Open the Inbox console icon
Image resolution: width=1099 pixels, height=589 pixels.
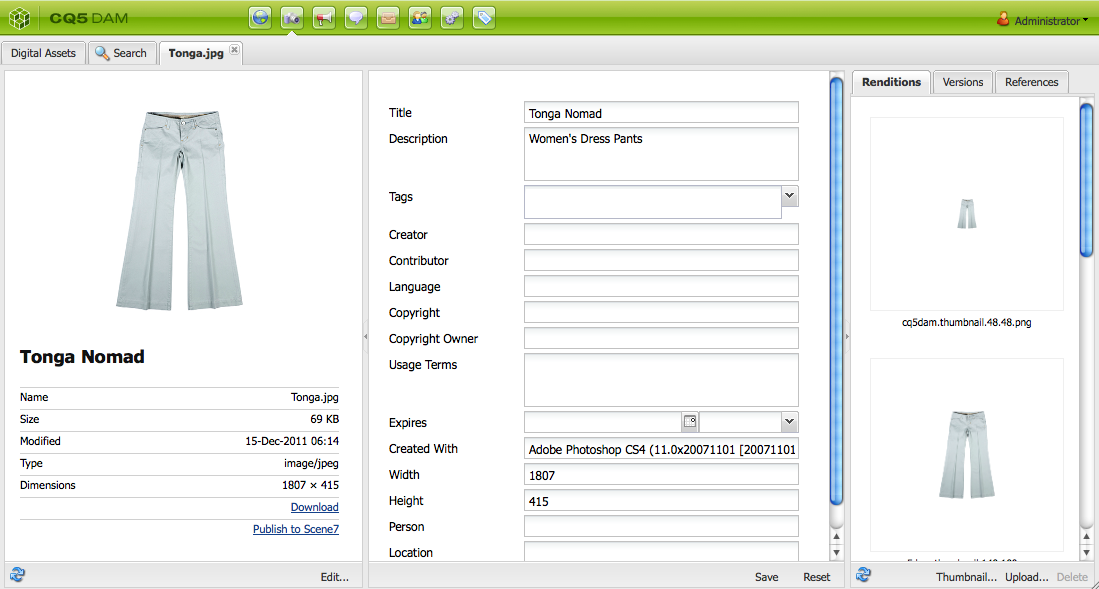(x=387, y=17)
